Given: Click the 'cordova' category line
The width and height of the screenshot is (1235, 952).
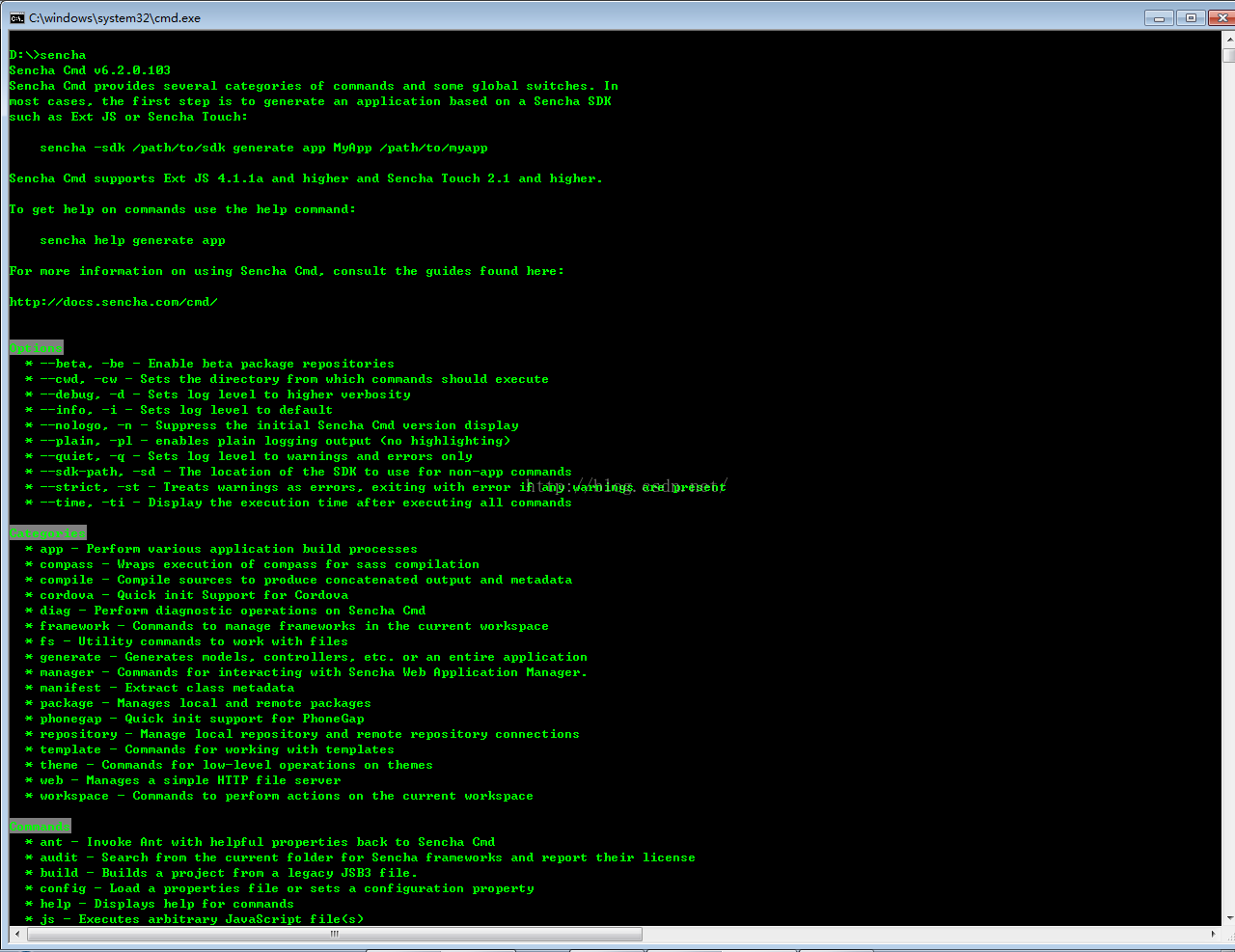Looking at the screenshot, I should pos(186,595).
